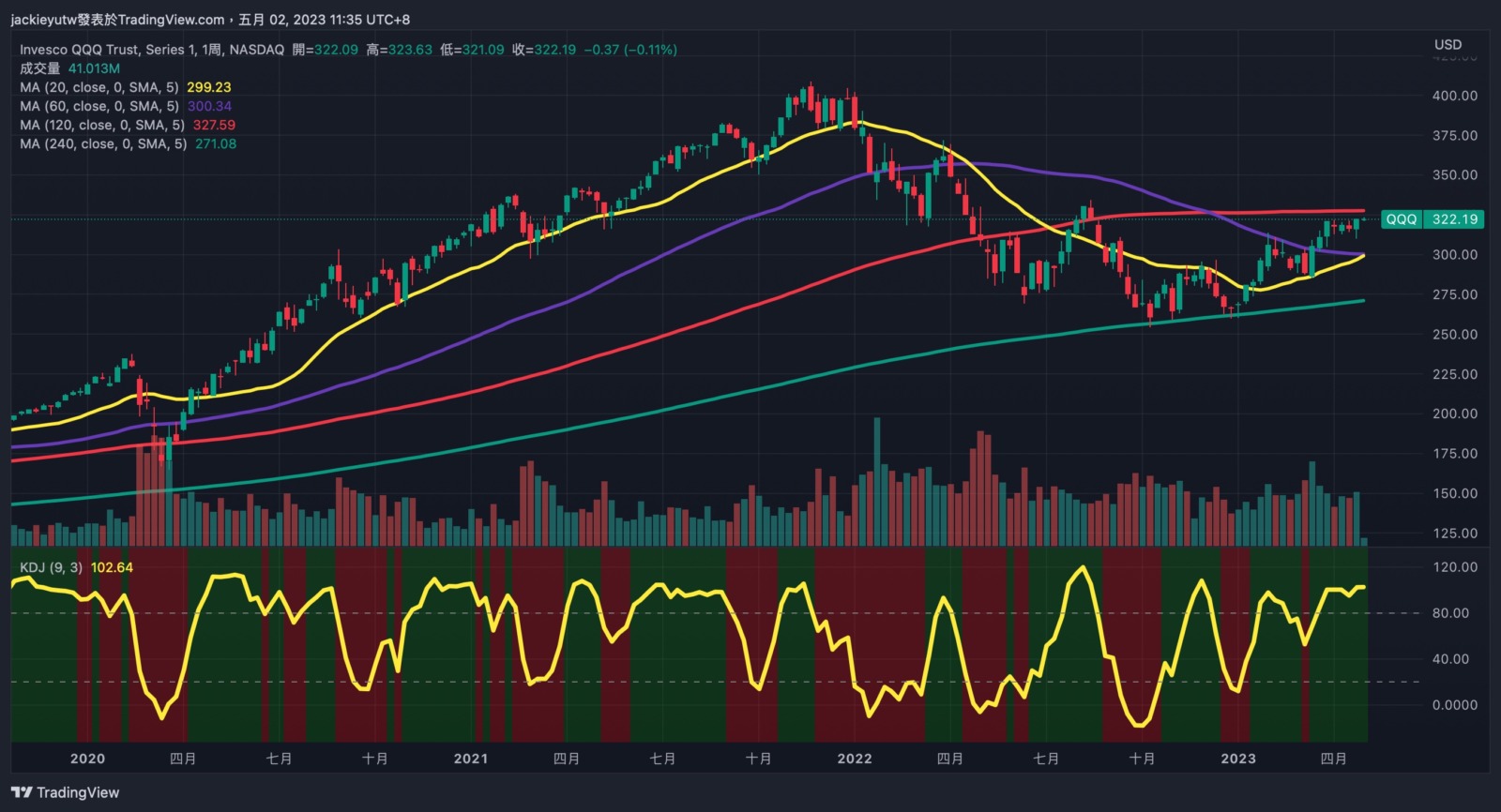This screenshot has width=1501, height=812.
Task: Click the 2023 label on time axis
Action: click(1237, 759)
